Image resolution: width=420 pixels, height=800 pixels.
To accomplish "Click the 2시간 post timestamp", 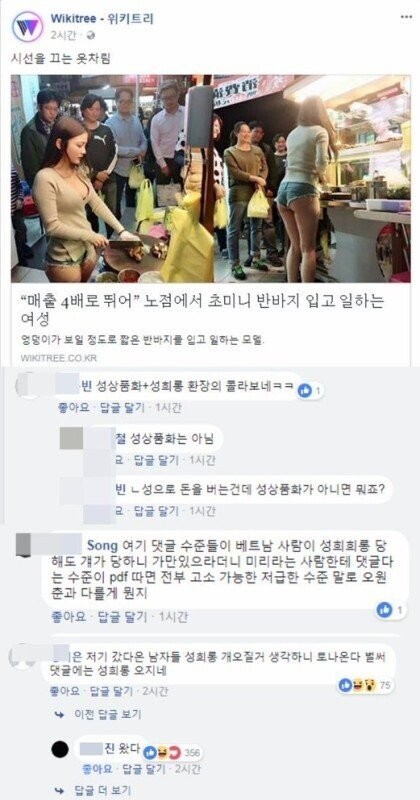I will point(64,35).
